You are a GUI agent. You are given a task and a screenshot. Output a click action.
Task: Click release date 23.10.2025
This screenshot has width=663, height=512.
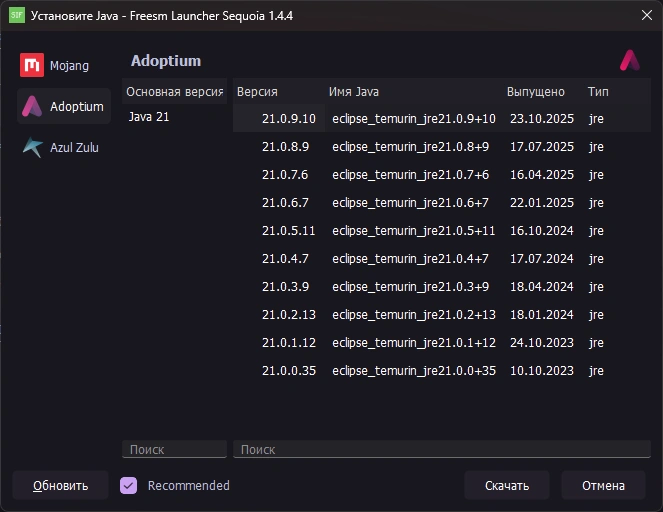tap(542, 118)
